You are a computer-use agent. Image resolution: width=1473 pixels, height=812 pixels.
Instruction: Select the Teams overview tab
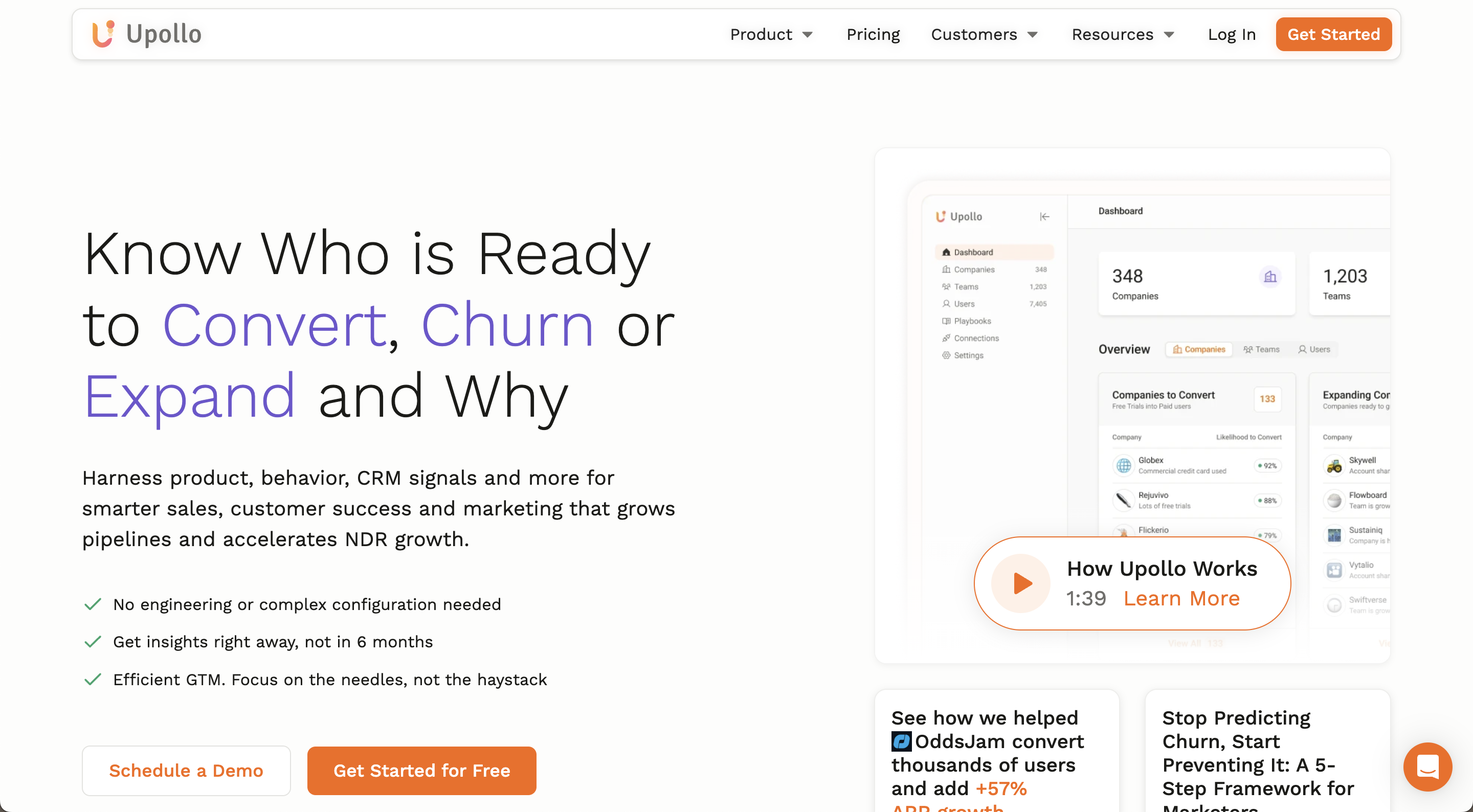(1261, 349)
